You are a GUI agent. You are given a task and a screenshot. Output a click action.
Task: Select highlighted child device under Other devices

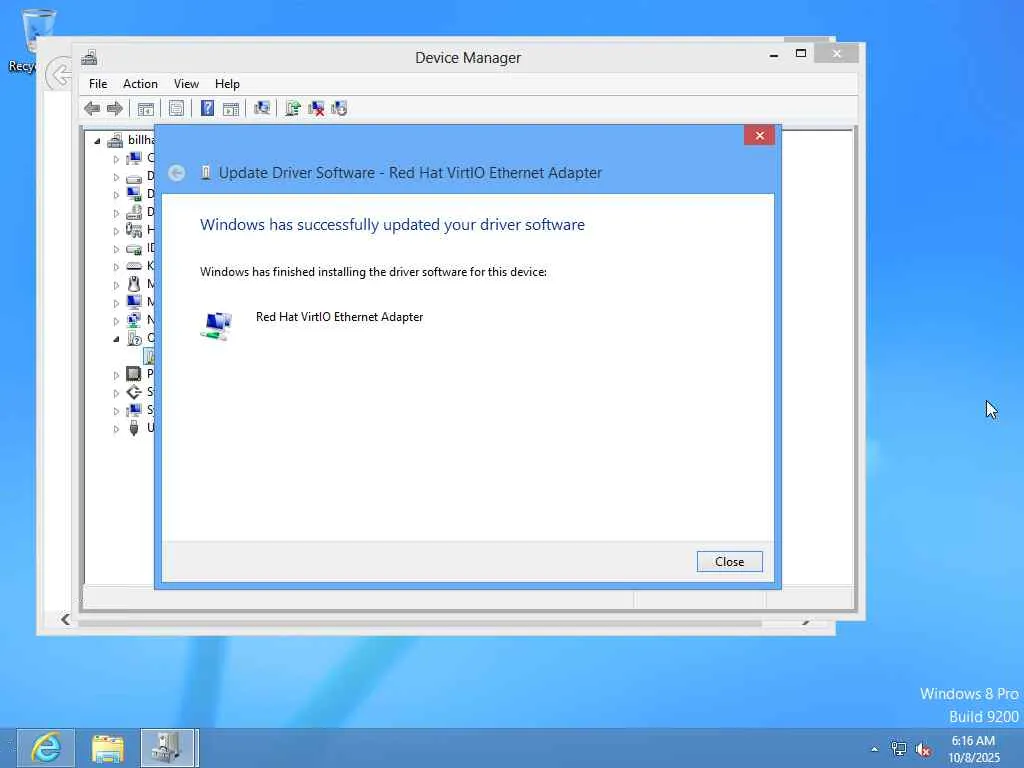[x=150, y=356]
